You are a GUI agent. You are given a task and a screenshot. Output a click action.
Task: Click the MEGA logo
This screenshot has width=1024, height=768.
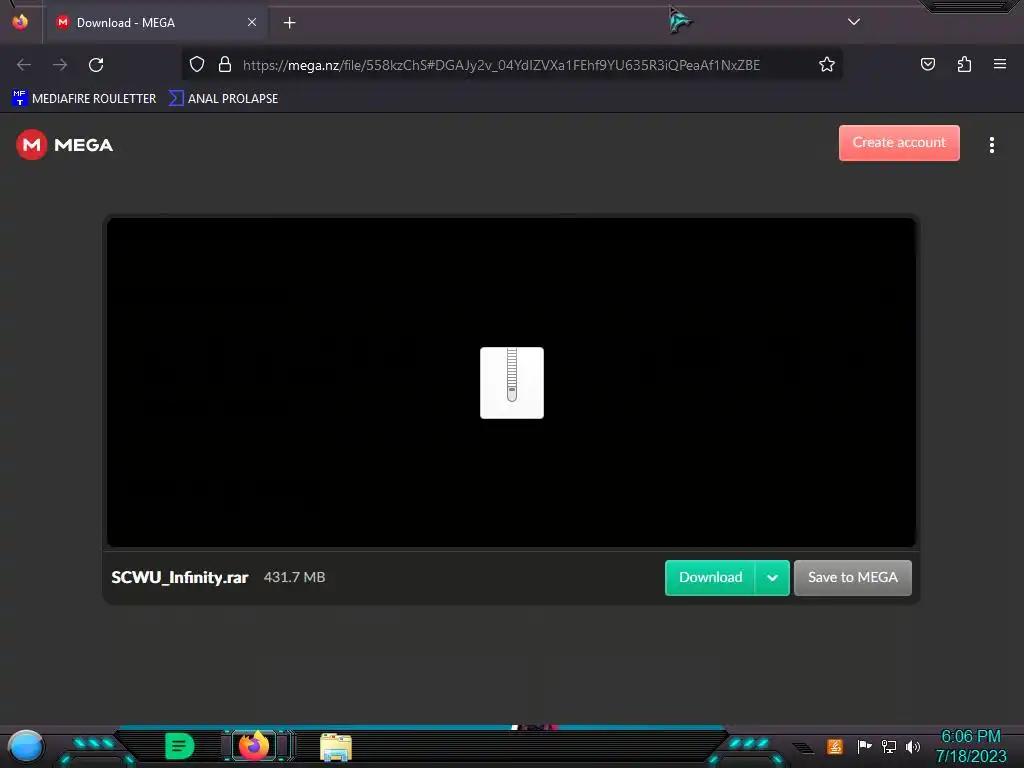click(65, 144)
